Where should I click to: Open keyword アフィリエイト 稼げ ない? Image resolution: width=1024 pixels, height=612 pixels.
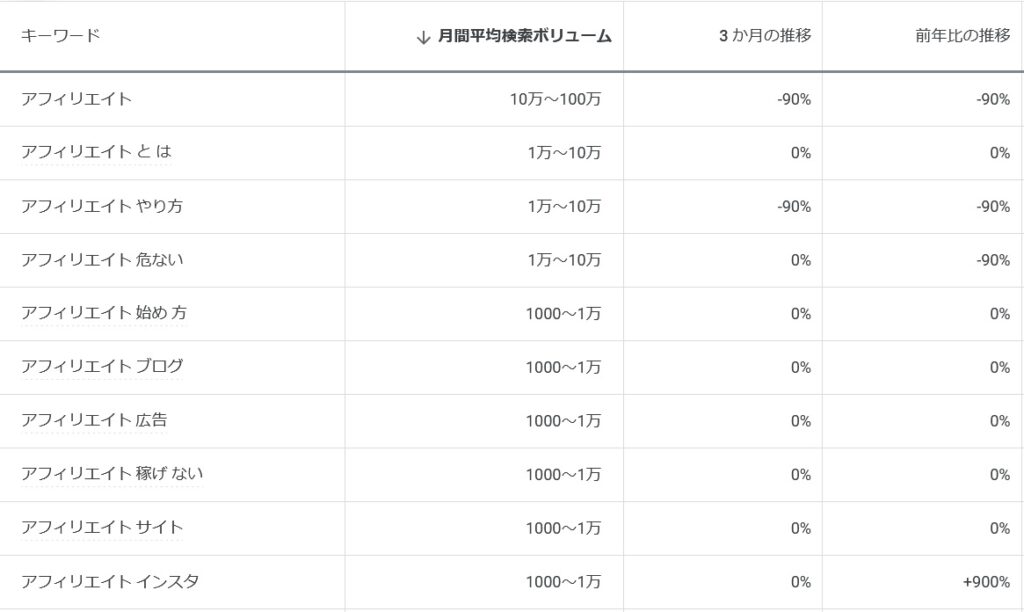pos(112,474)
